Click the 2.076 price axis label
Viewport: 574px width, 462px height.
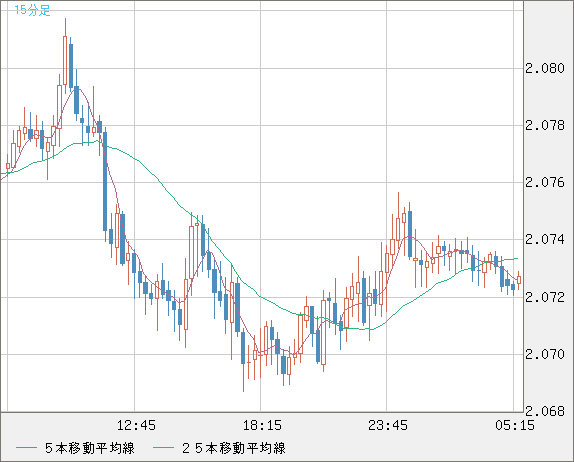click(545, 183)
